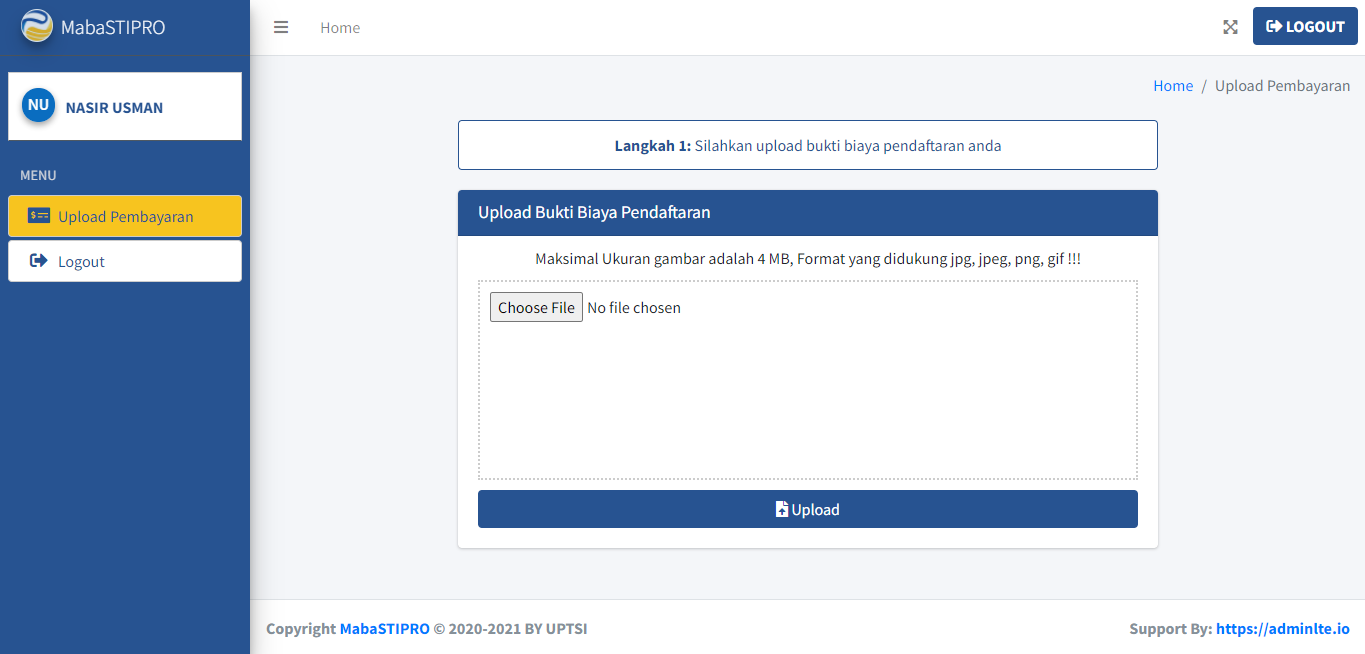Image resolution: width=1365 pixels, height=654 pixels.
Task: Click NASIR USMAN user name
Action: pyautogui.click(x=114, y=108)
